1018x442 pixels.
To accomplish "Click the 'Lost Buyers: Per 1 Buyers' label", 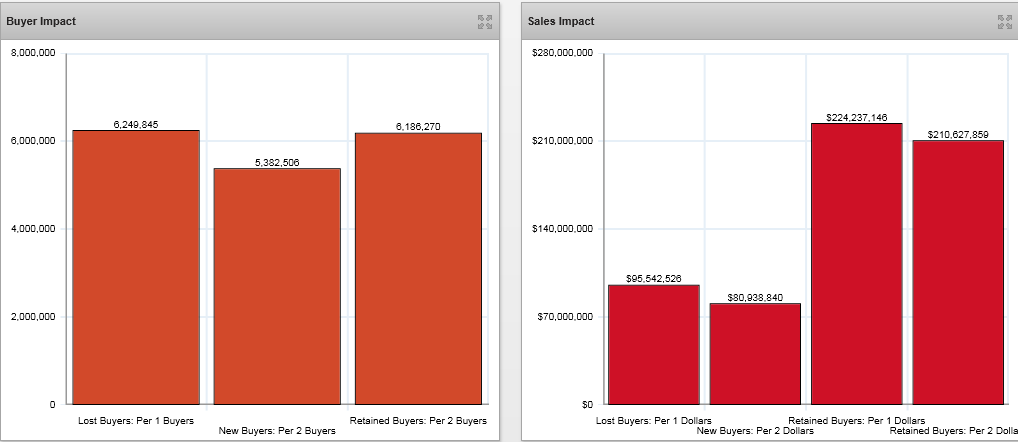I will pyautogui.click(x=136, y=421).
